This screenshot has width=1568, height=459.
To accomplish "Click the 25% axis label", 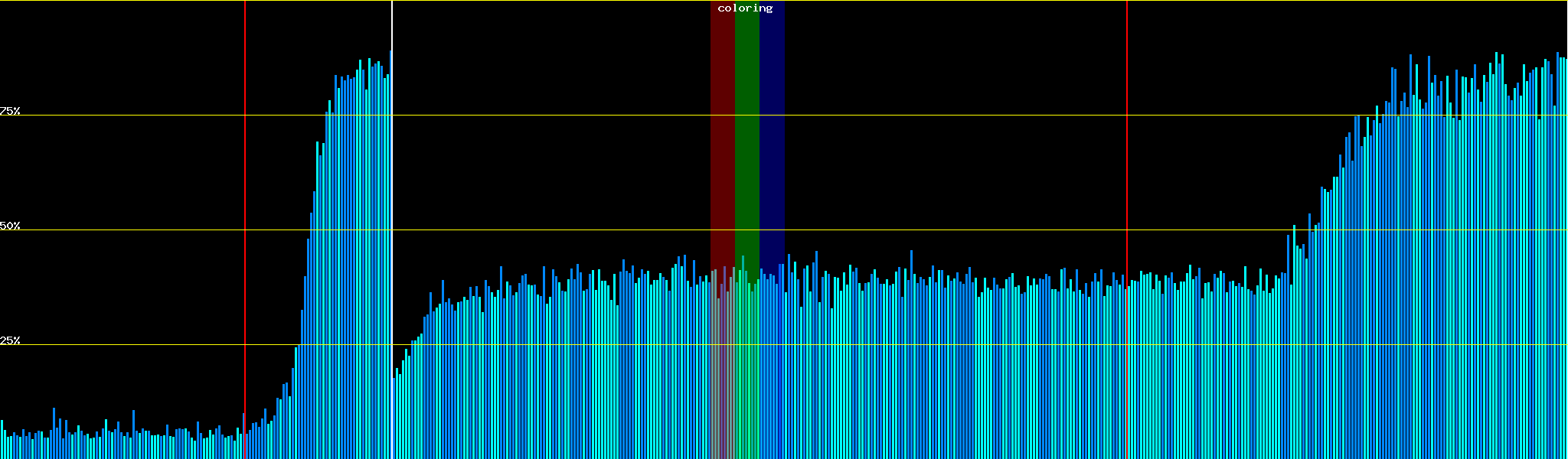I will [x=10, y=340].
